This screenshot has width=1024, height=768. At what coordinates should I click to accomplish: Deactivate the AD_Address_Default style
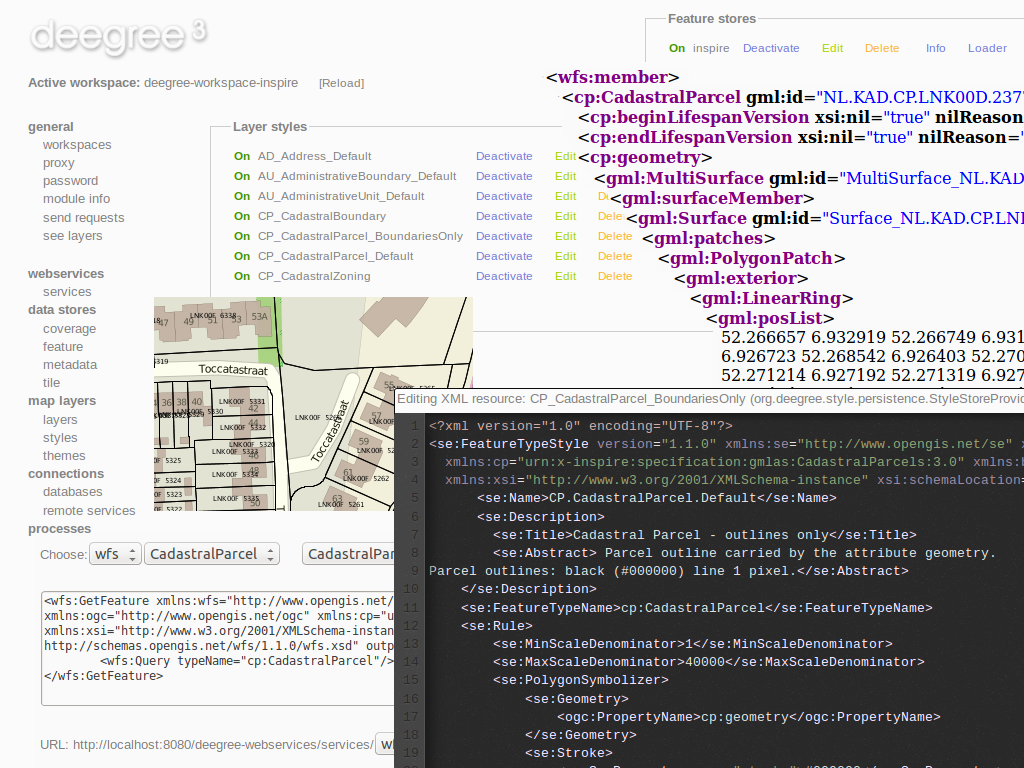pos(504,156)
